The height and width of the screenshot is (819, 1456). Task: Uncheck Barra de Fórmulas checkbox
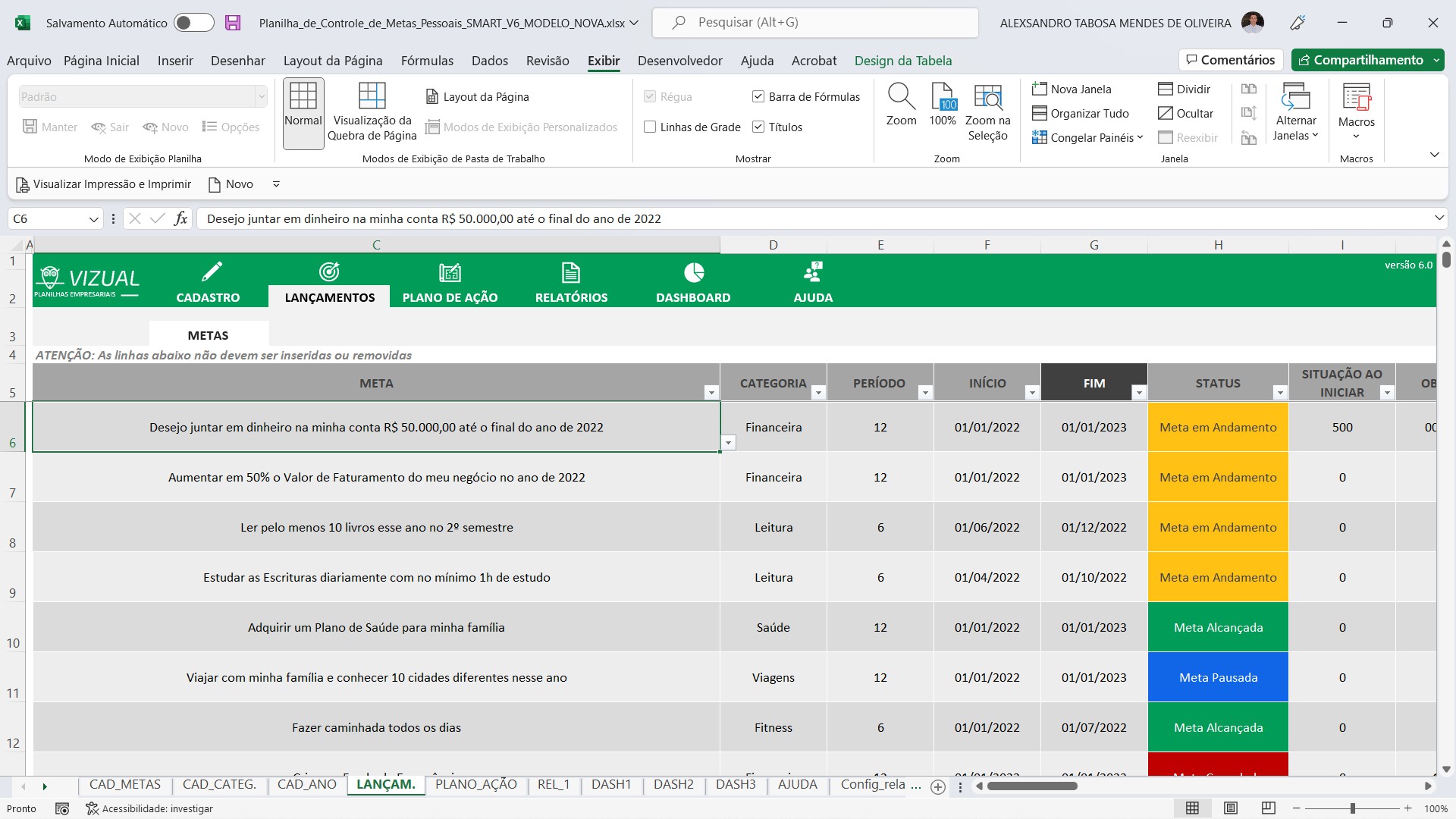point(758,96)
